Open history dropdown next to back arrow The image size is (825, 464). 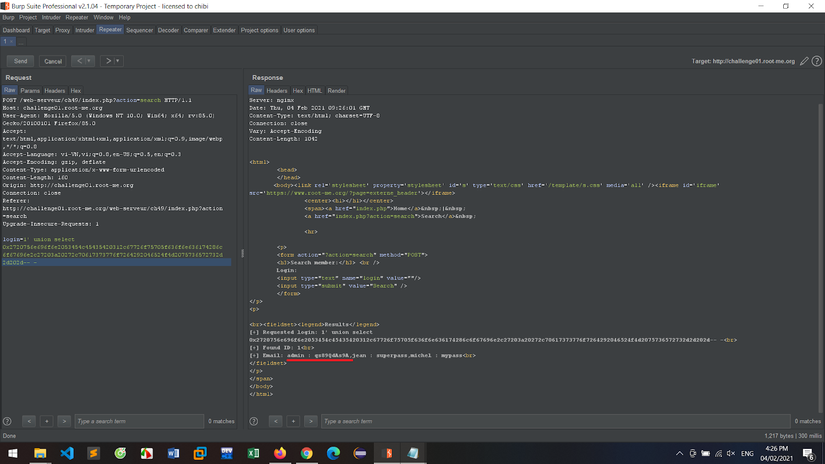(x=91, y=61)
